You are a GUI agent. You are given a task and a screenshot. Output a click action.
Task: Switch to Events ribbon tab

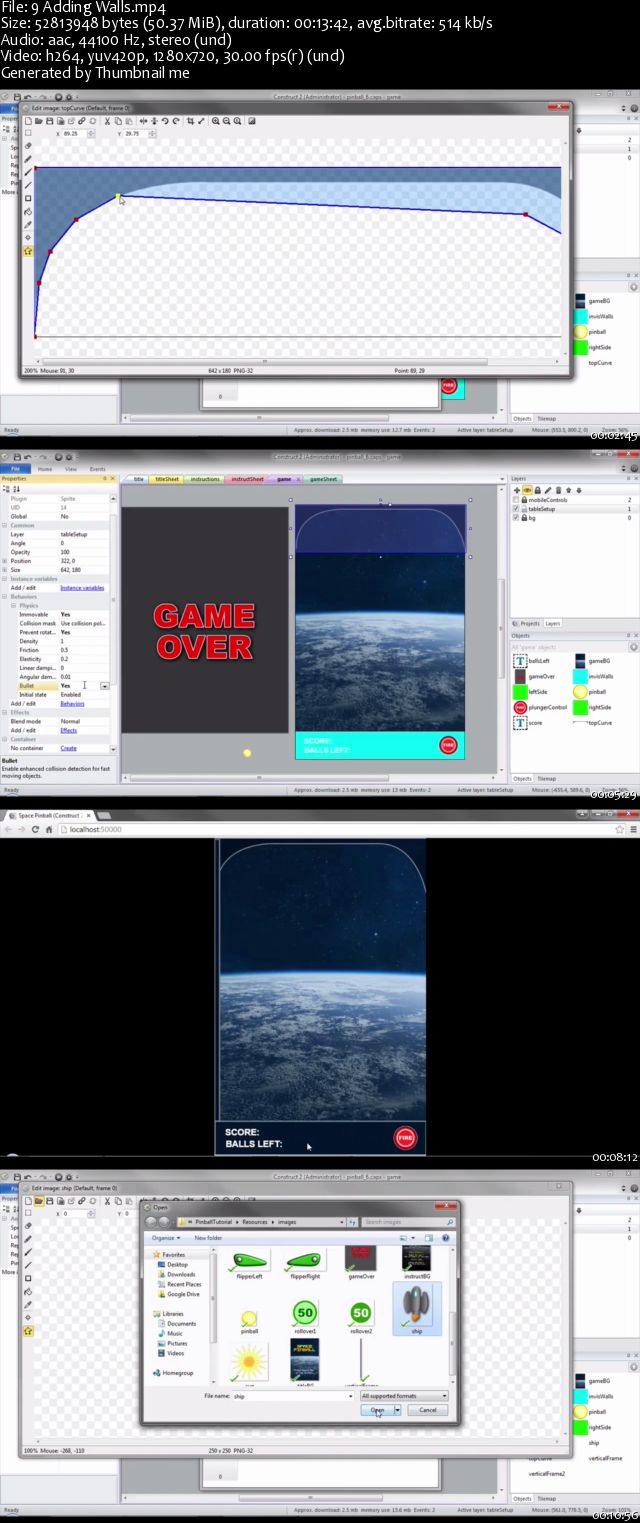tap(98, 468)
